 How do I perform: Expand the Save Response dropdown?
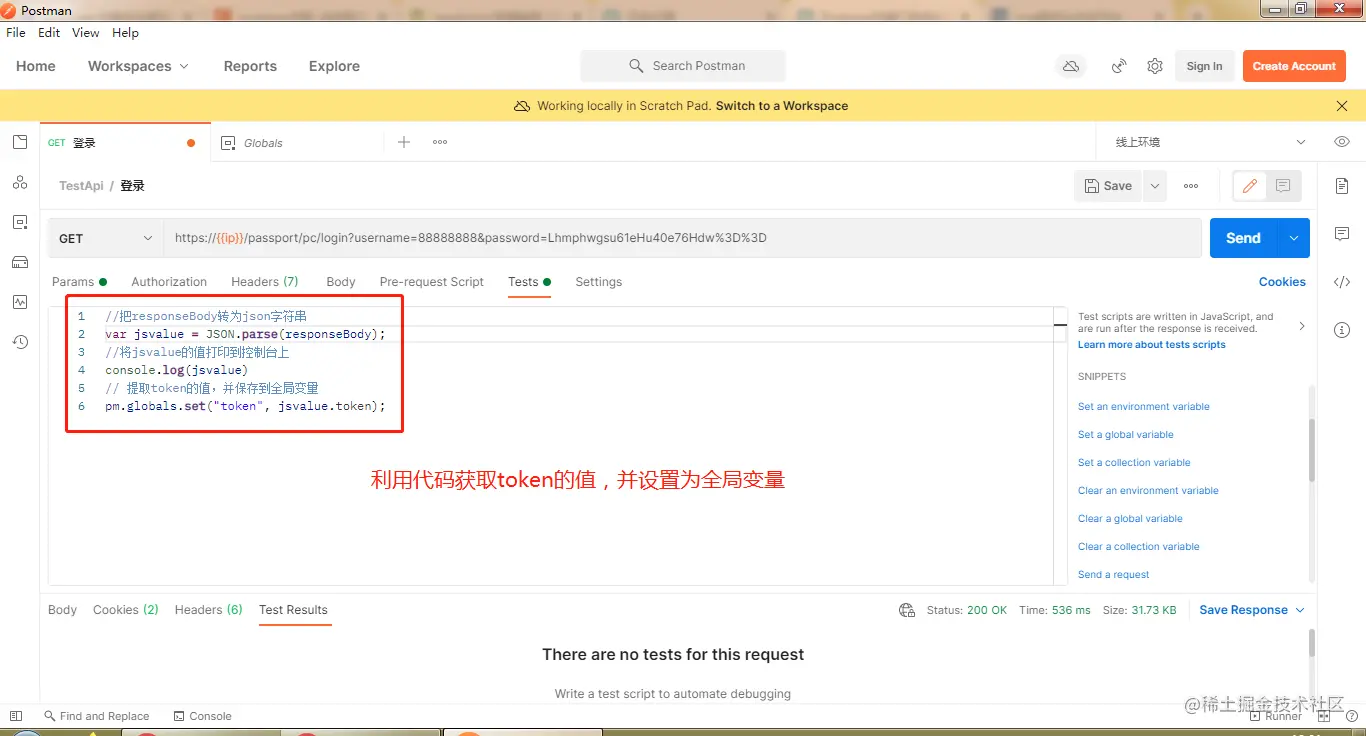point(1252,610)
